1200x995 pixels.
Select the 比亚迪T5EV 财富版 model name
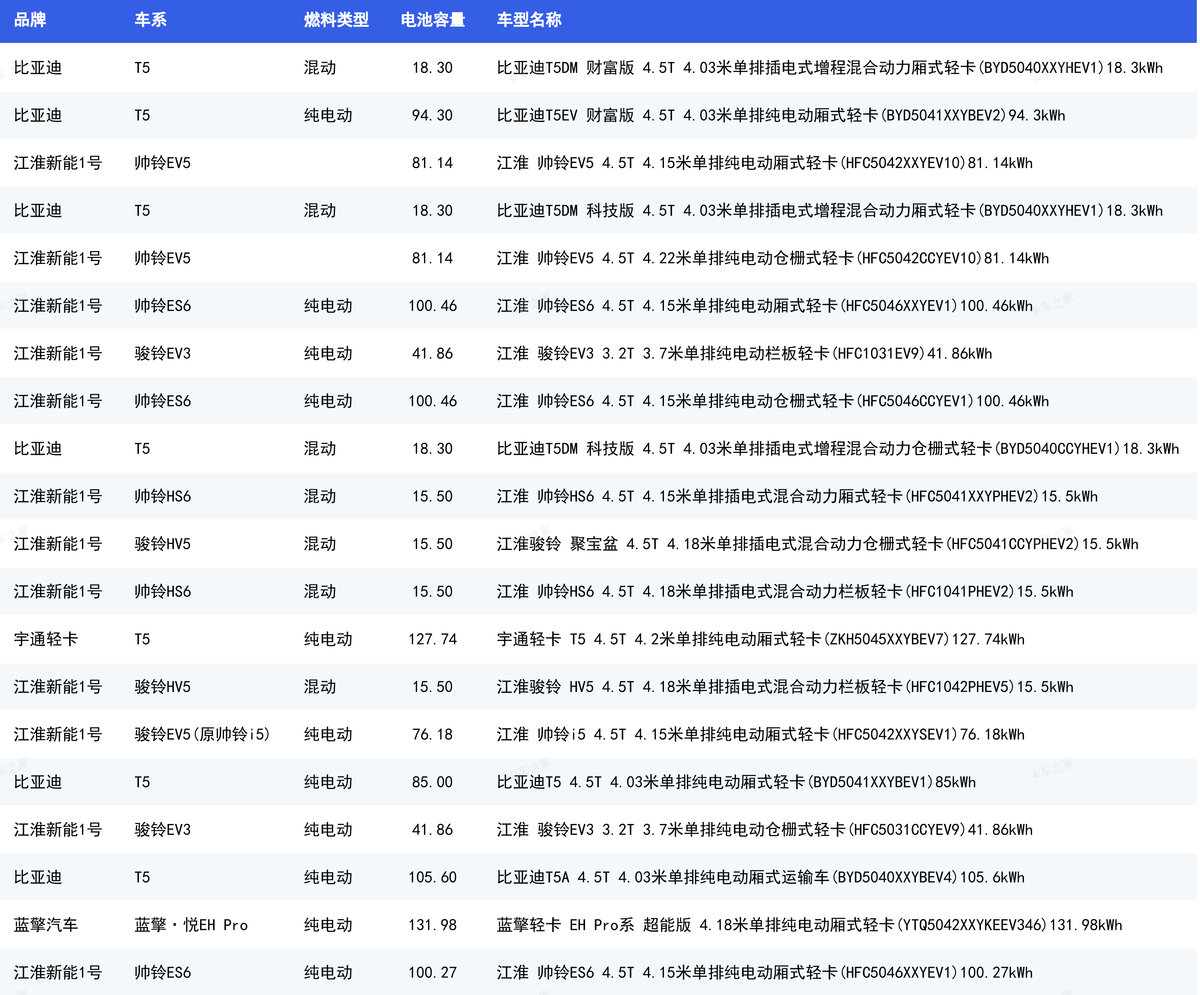pos(781,115)
